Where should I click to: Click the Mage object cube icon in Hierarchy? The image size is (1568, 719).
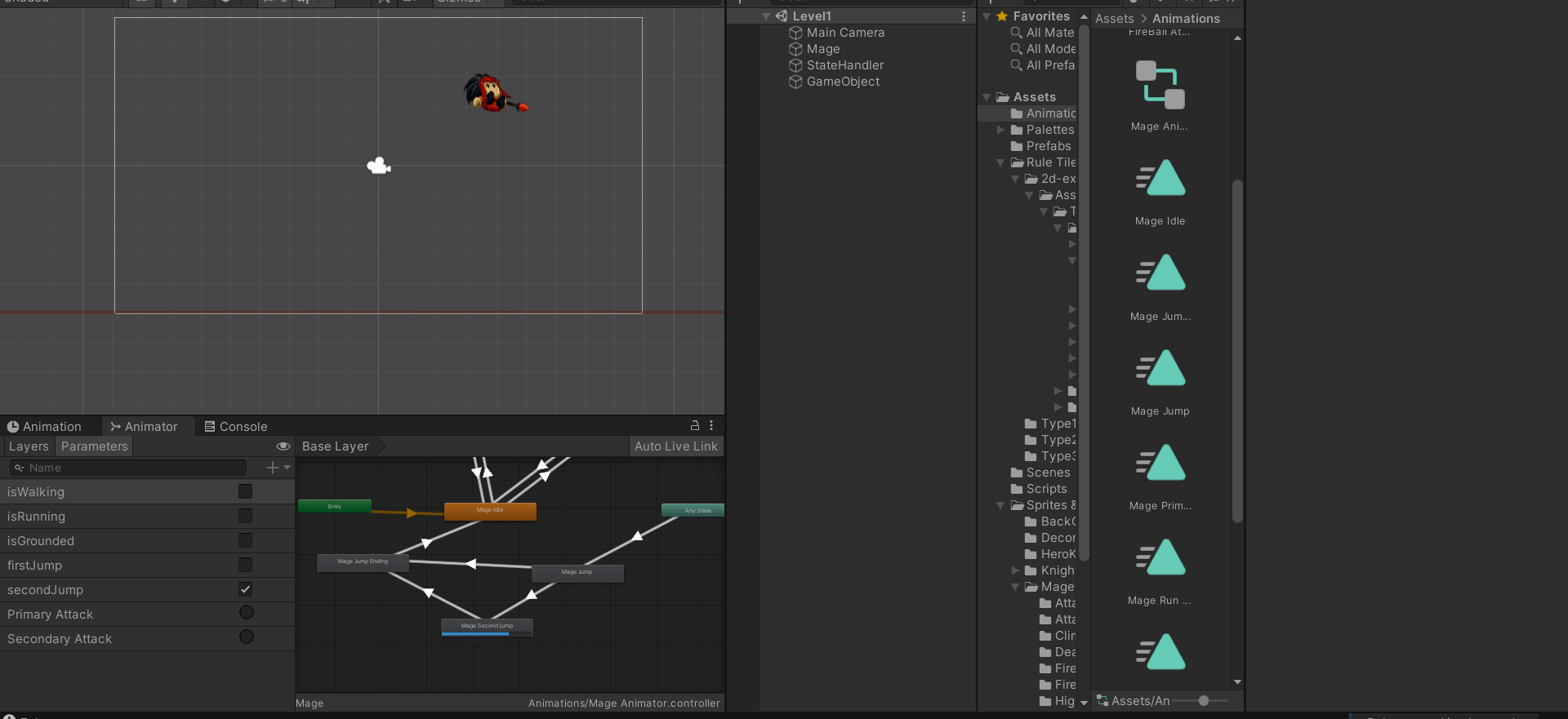[795, 49]
